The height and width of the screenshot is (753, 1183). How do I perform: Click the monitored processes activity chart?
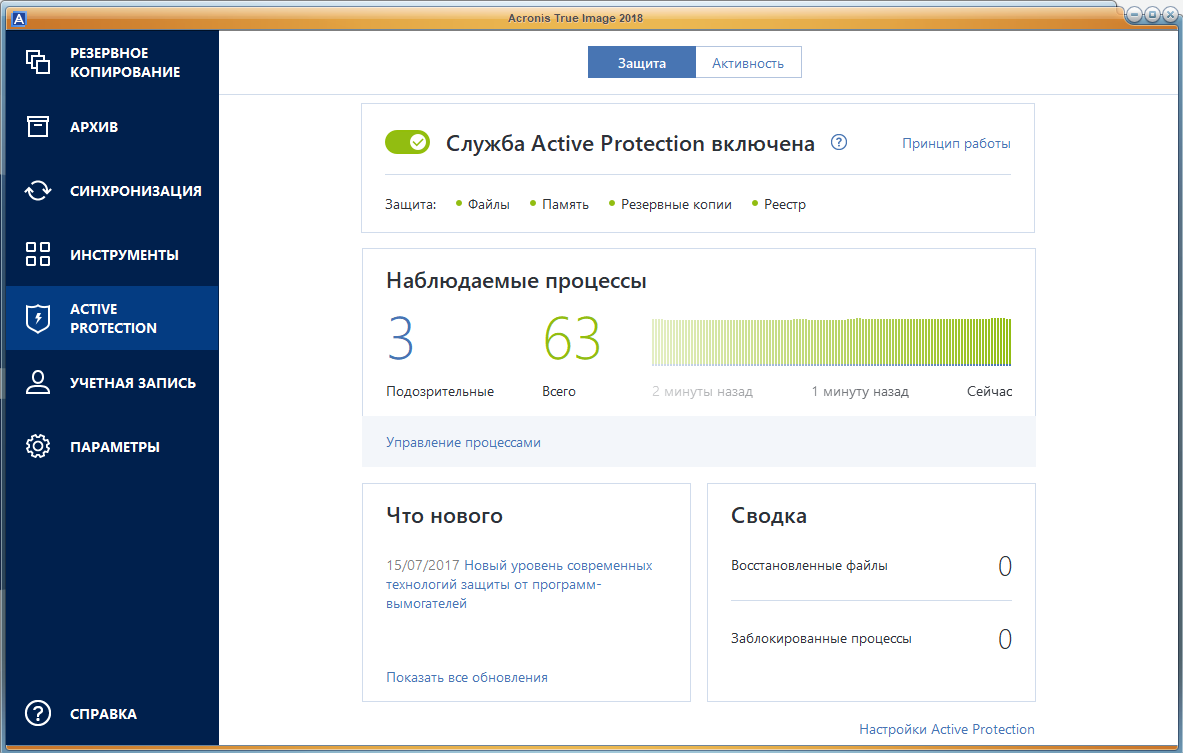(831, 343)
